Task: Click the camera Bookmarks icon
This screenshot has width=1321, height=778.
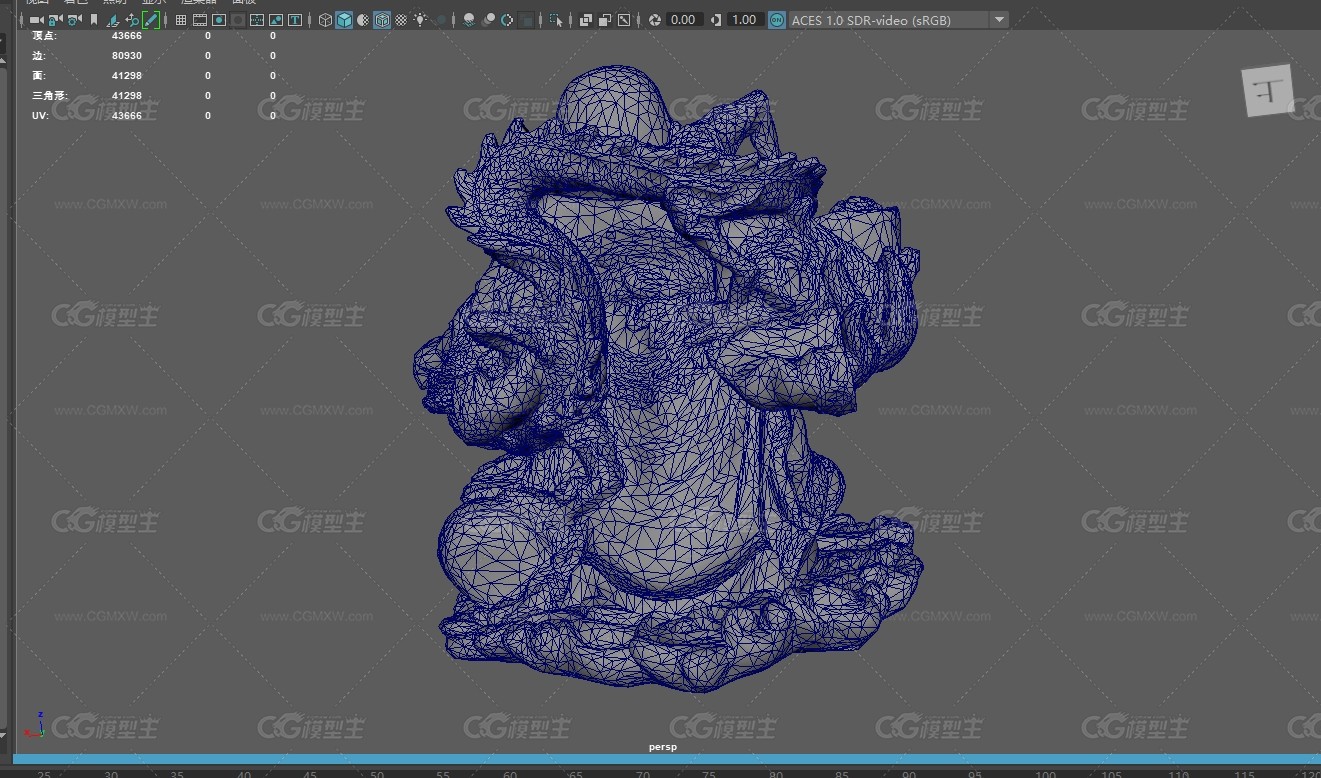Action: (x=94, y=20)
